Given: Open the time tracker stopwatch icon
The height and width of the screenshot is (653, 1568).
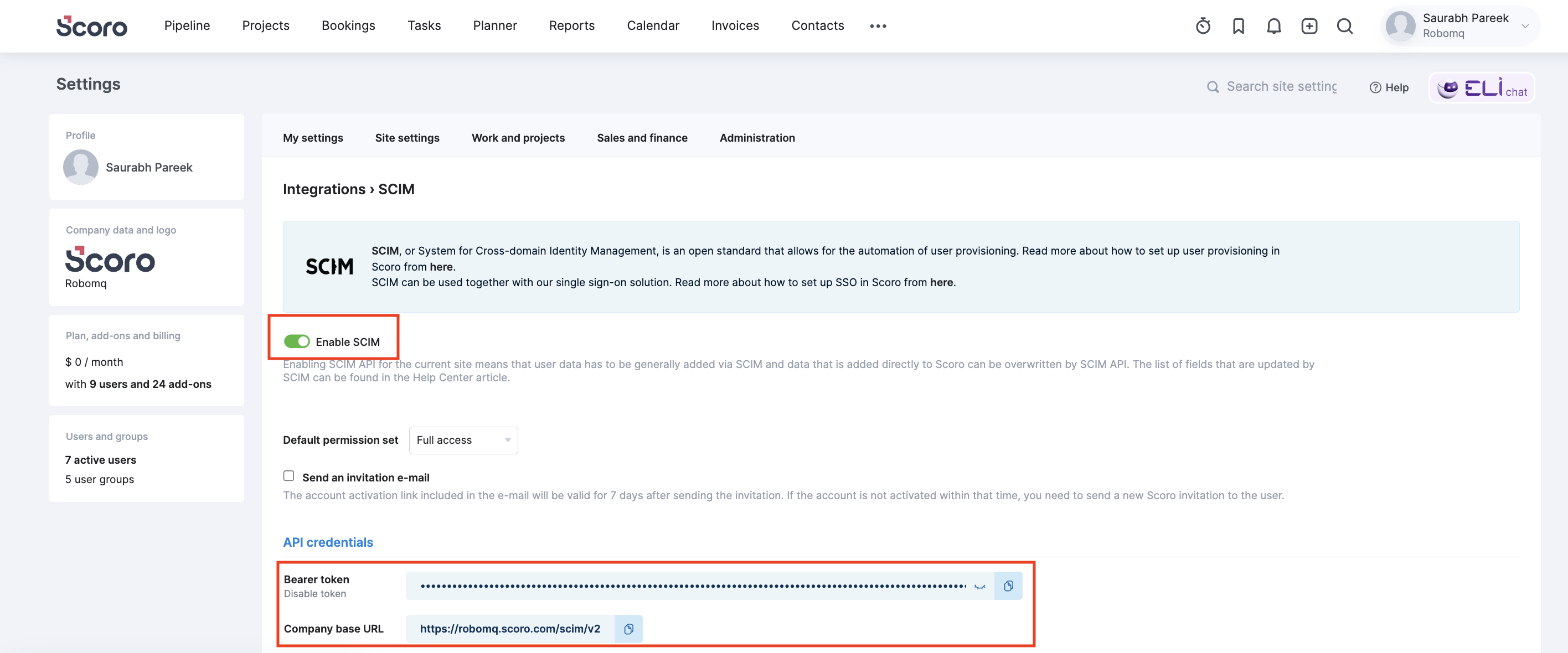Looking at the screenshot, I should click(x=1203, y=25).
